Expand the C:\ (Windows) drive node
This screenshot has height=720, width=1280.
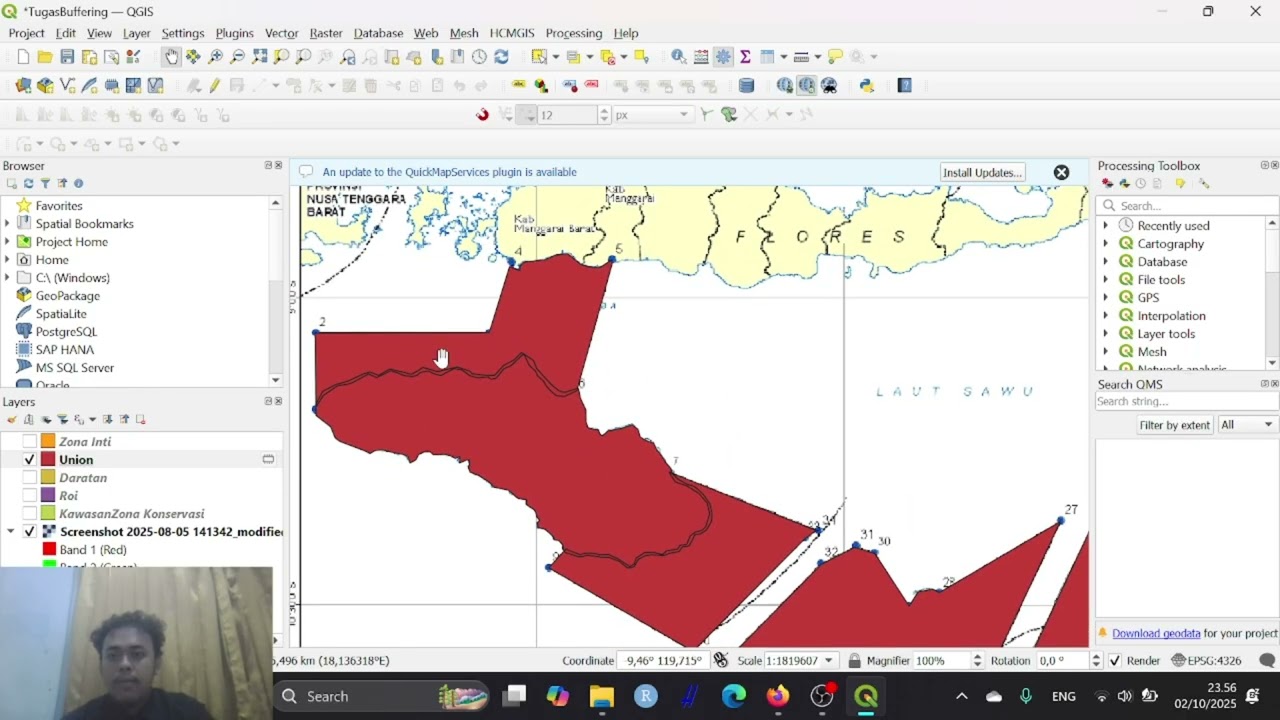pyautogui.click(x=7, y=277)
